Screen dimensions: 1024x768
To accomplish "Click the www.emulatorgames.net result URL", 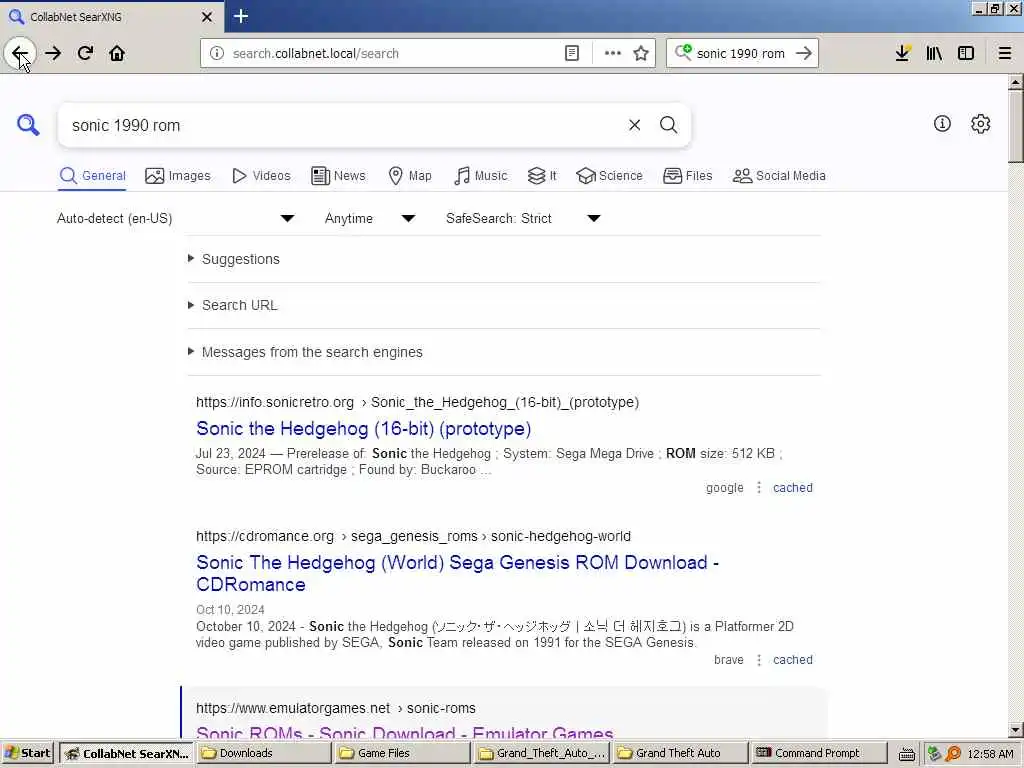I will click(x=336, y=708).
